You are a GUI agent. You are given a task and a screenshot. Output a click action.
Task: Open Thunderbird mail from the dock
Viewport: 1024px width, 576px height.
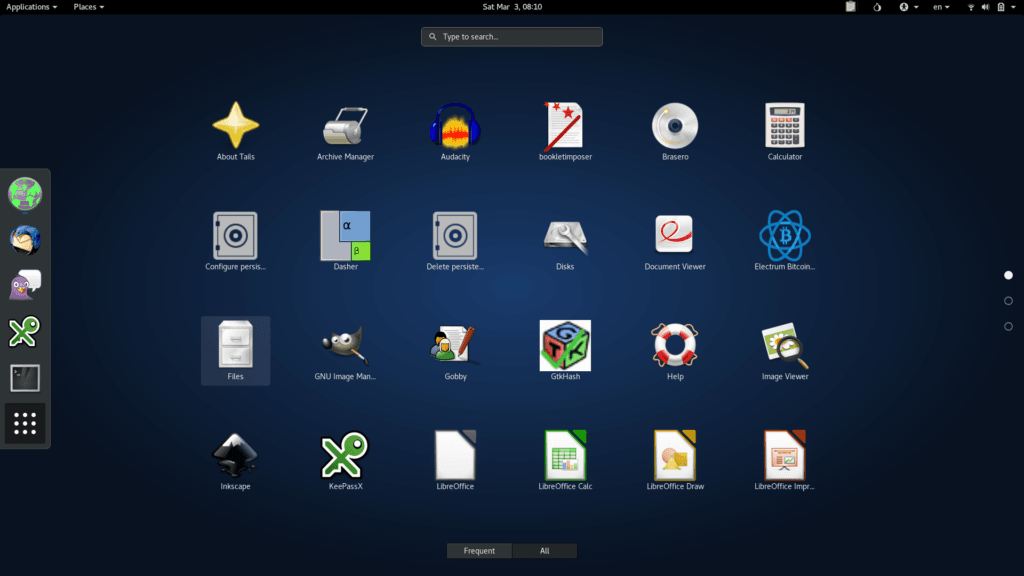(25, 239)
